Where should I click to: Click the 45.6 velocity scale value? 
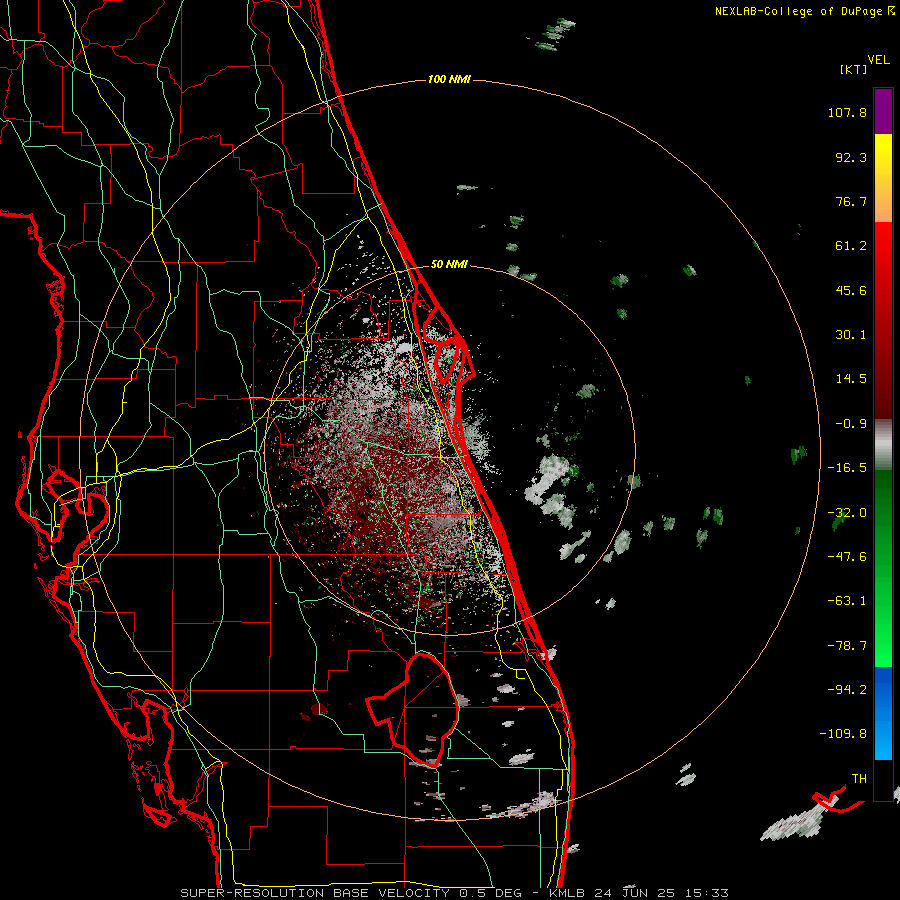tap(851, 290)
